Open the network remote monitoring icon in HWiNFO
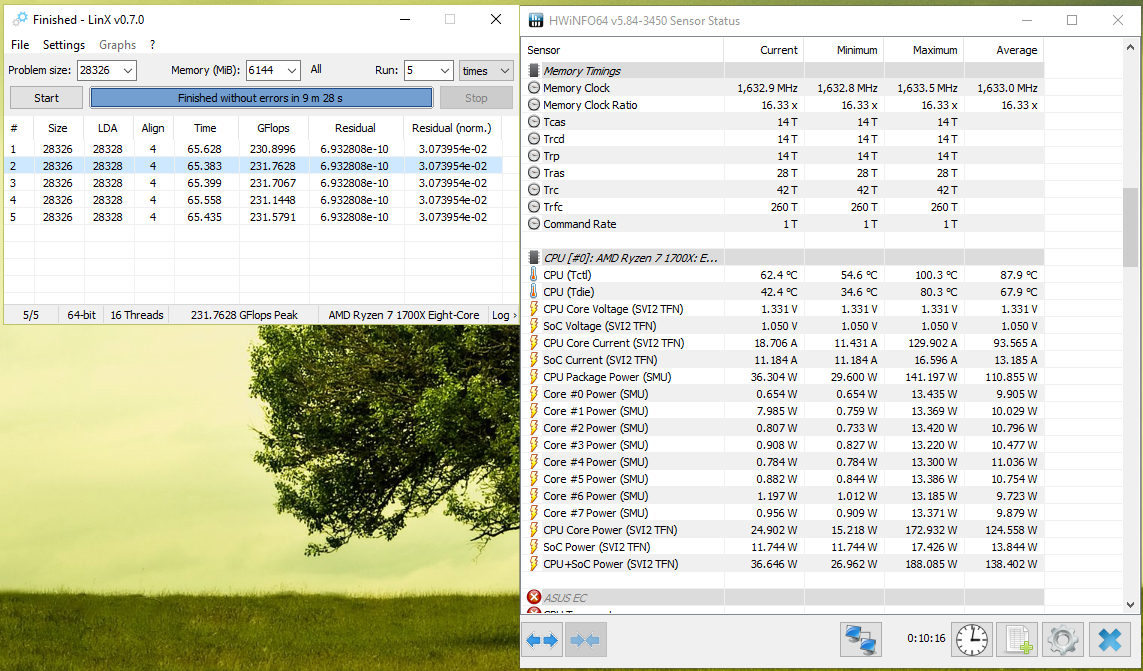The height and width of the screenshot is (671, 1143). 861,640
